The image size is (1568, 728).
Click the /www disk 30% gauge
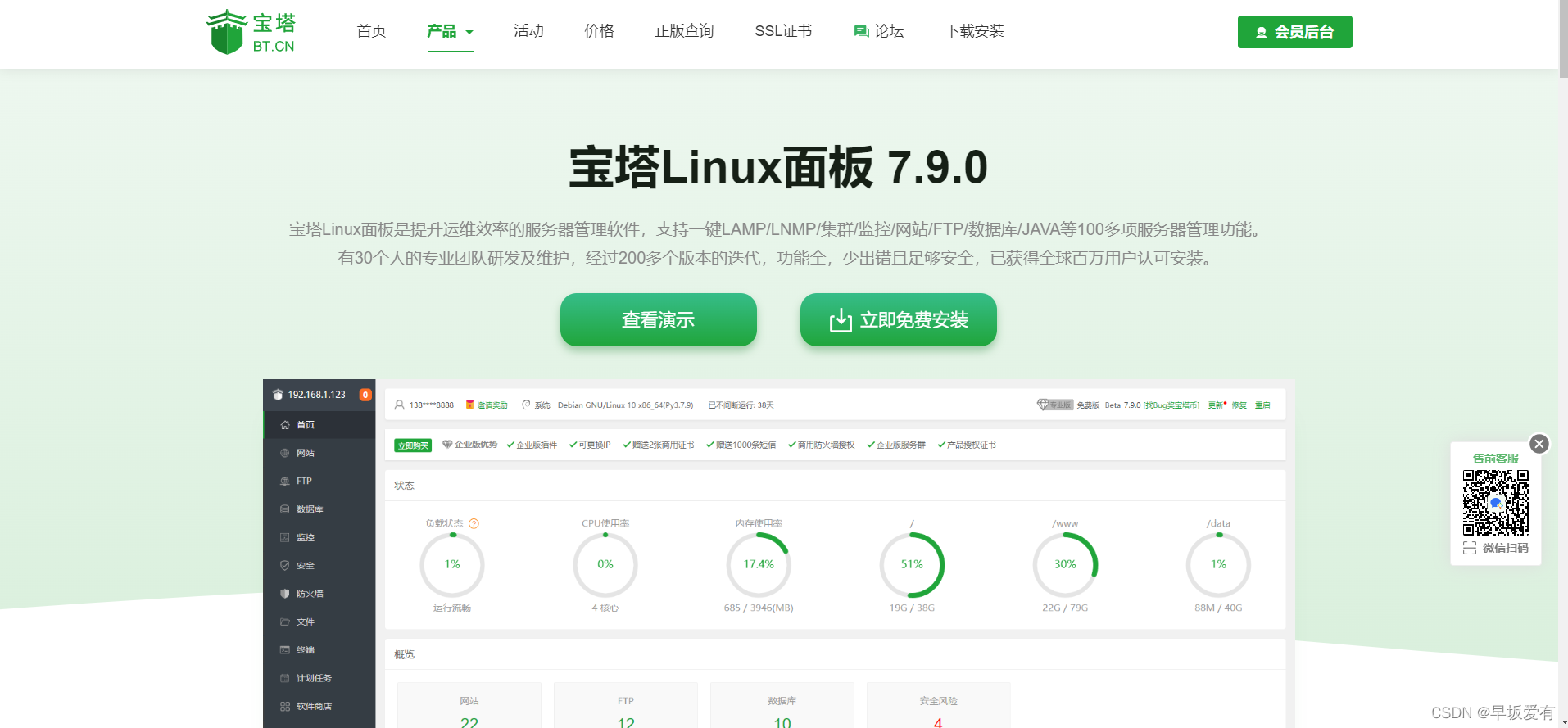[x=1065, y=565]
